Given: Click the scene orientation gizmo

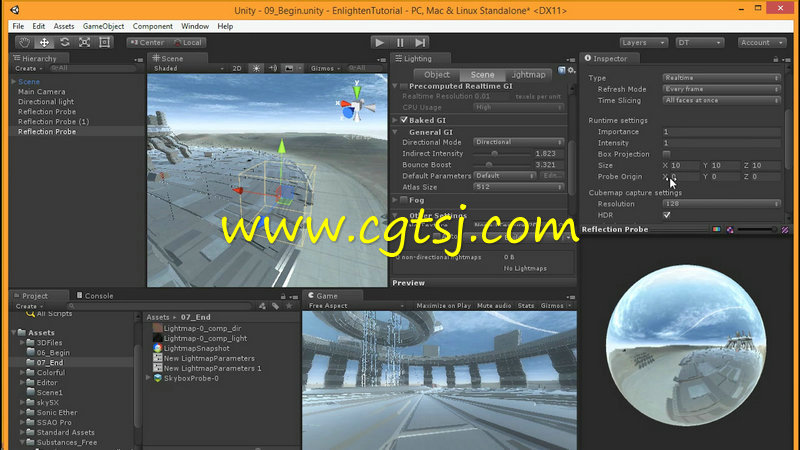Looking at the screenshot, I should (356, 105).
